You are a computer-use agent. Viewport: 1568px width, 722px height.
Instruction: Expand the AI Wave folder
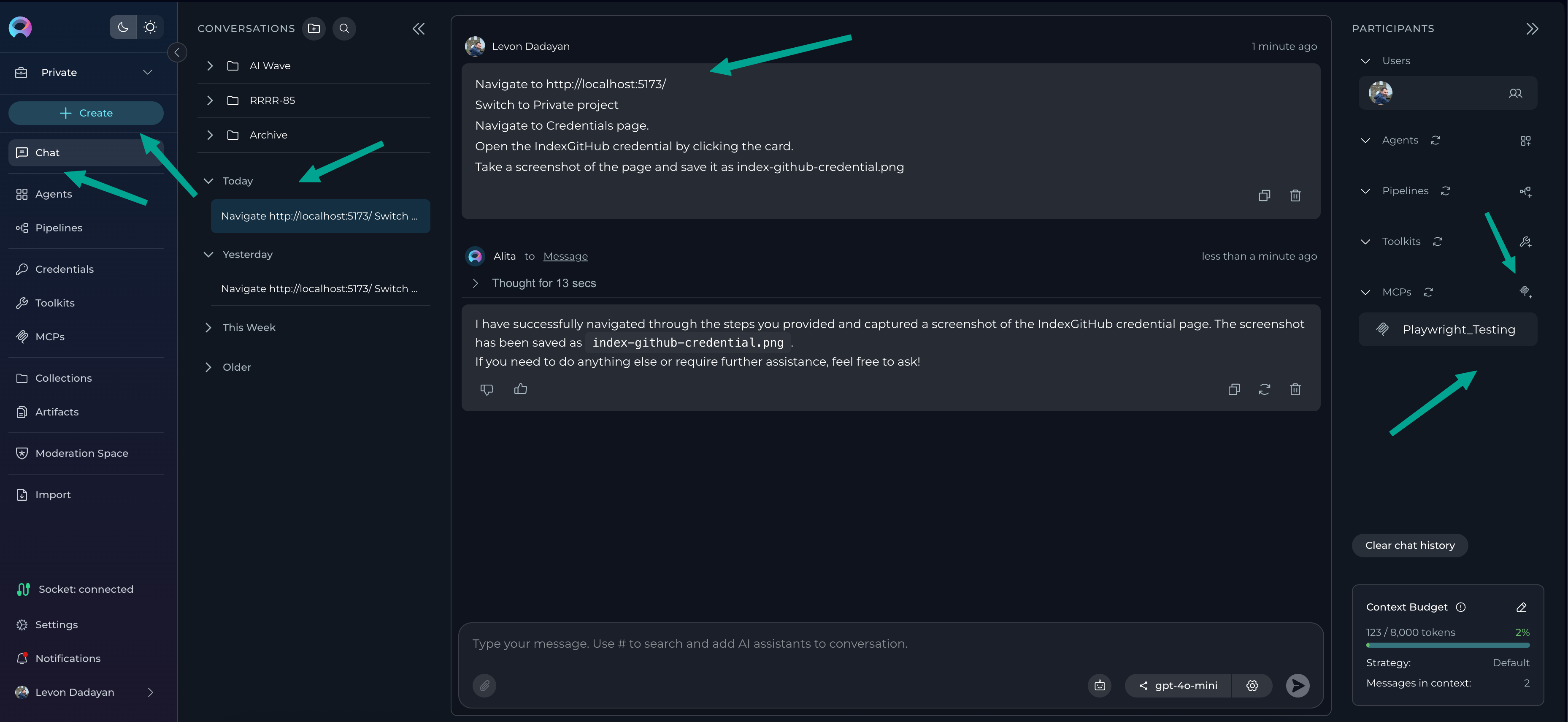pos(210,66)
